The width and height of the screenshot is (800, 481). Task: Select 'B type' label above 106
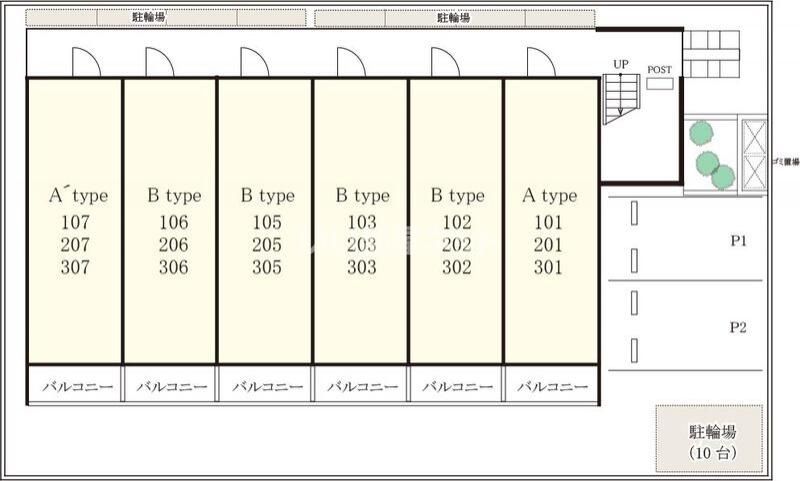click(174, 195)
